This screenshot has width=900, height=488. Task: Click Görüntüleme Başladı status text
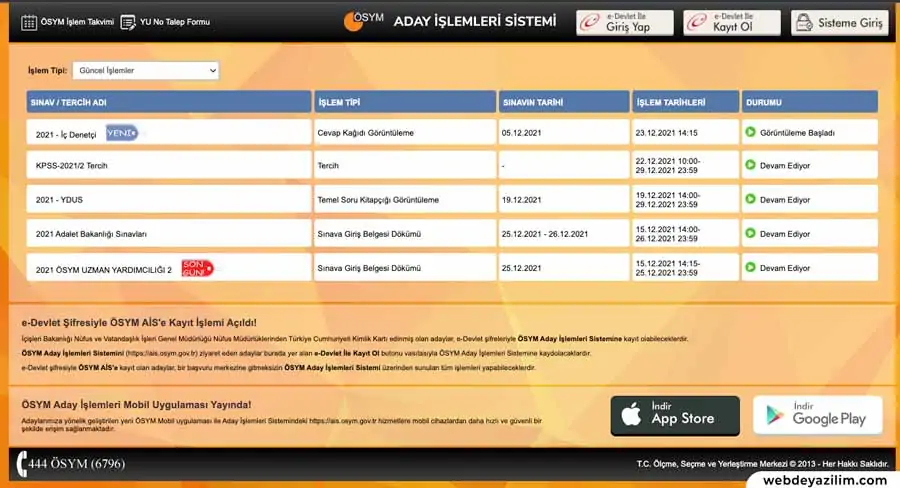(x=797, y=133)
